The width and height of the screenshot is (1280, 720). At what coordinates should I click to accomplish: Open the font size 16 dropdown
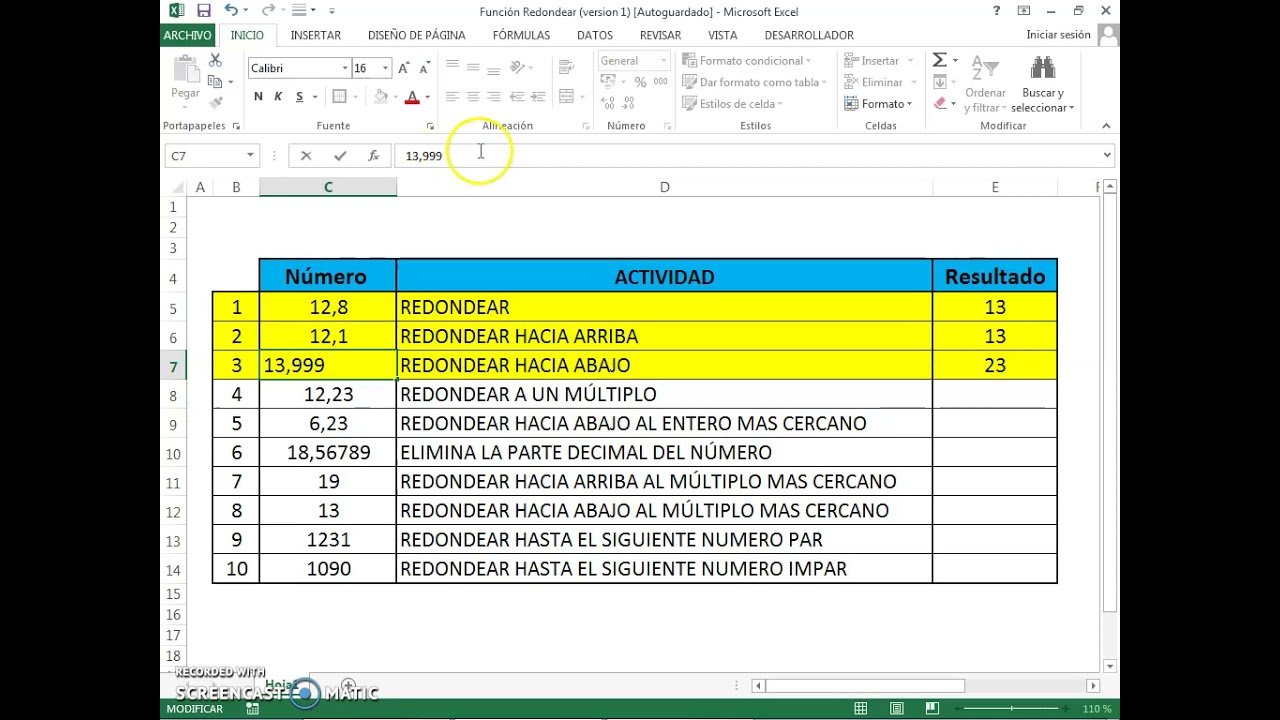[385, 68]
